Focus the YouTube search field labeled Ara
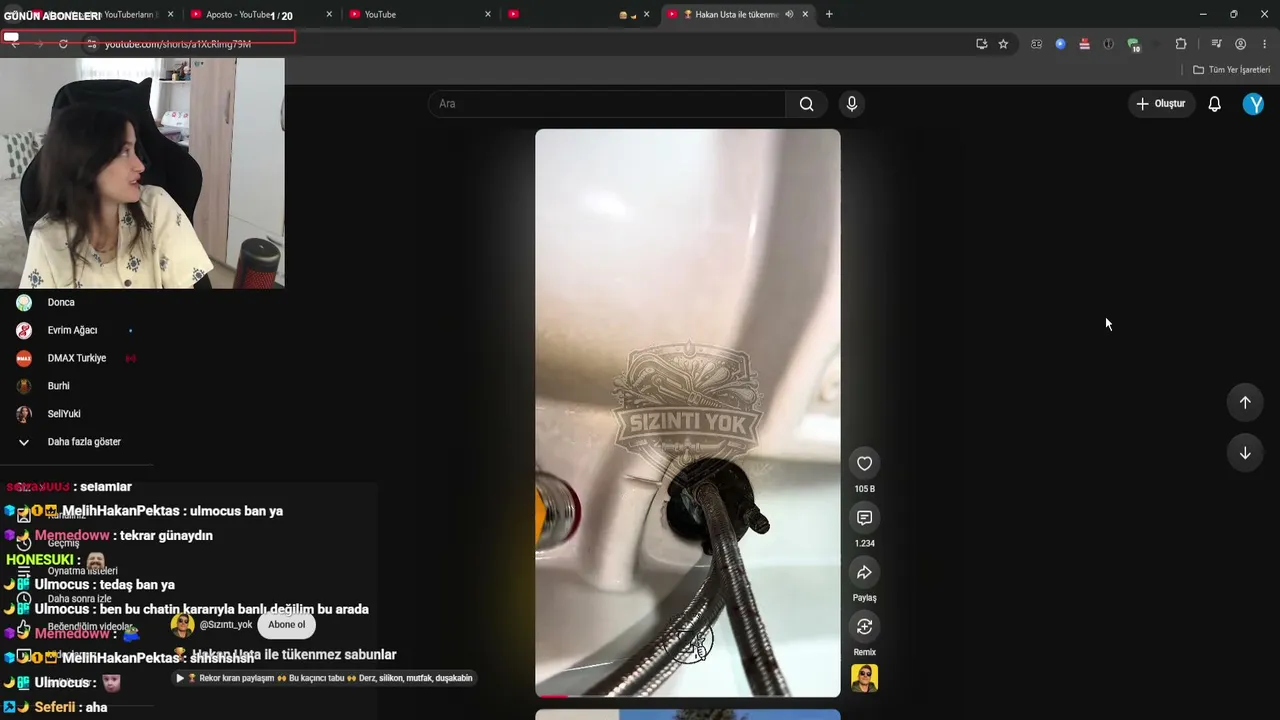1280x720 pixels. (607, 104)
